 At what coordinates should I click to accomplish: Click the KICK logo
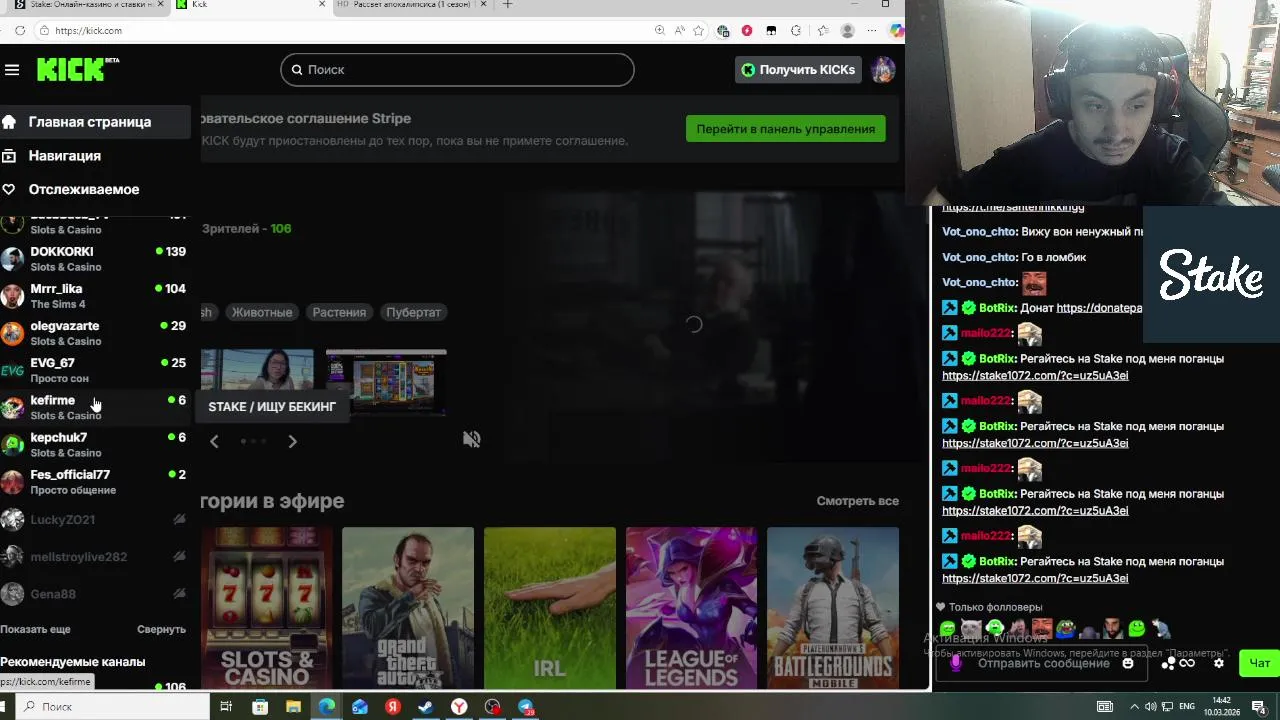78,69
